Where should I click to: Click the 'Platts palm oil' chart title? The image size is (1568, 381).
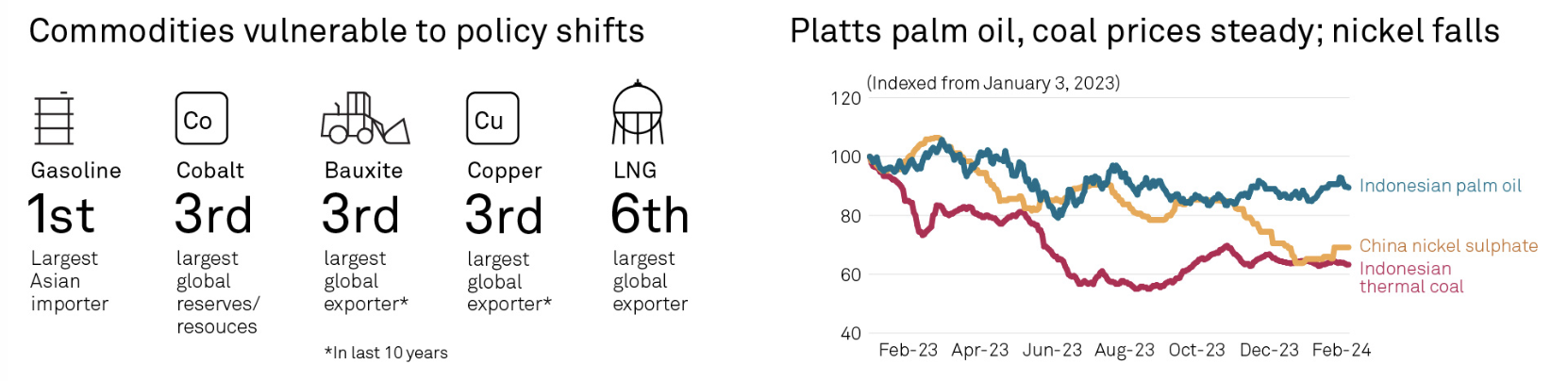pos(1144,31)
